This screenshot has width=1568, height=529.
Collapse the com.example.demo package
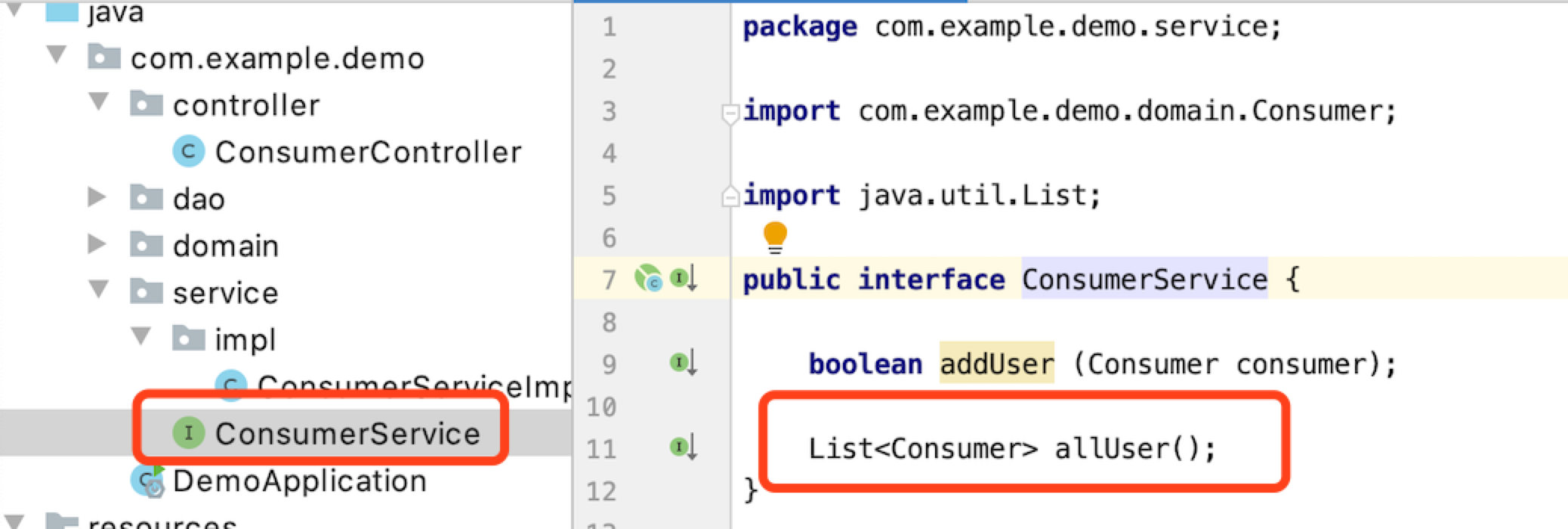tap(57, 55)
